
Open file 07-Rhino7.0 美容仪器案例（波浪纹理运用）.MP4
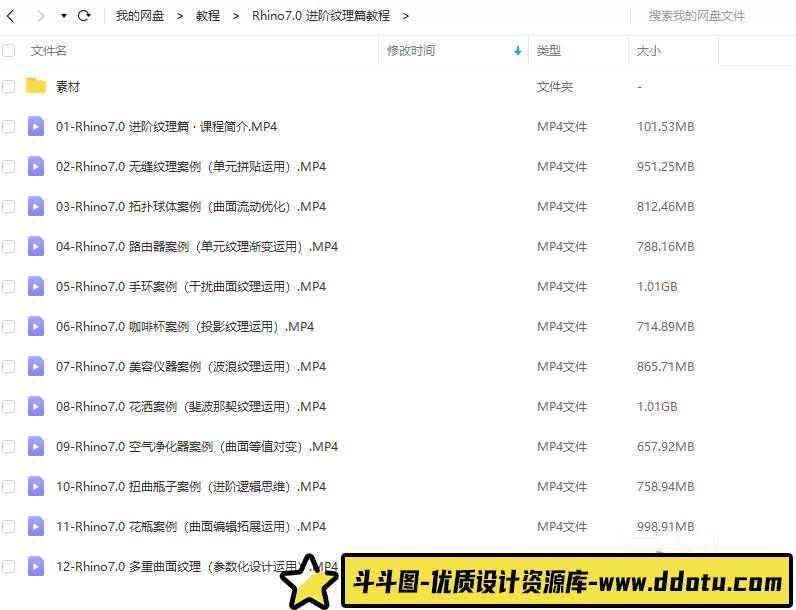(x=191, y=366)
